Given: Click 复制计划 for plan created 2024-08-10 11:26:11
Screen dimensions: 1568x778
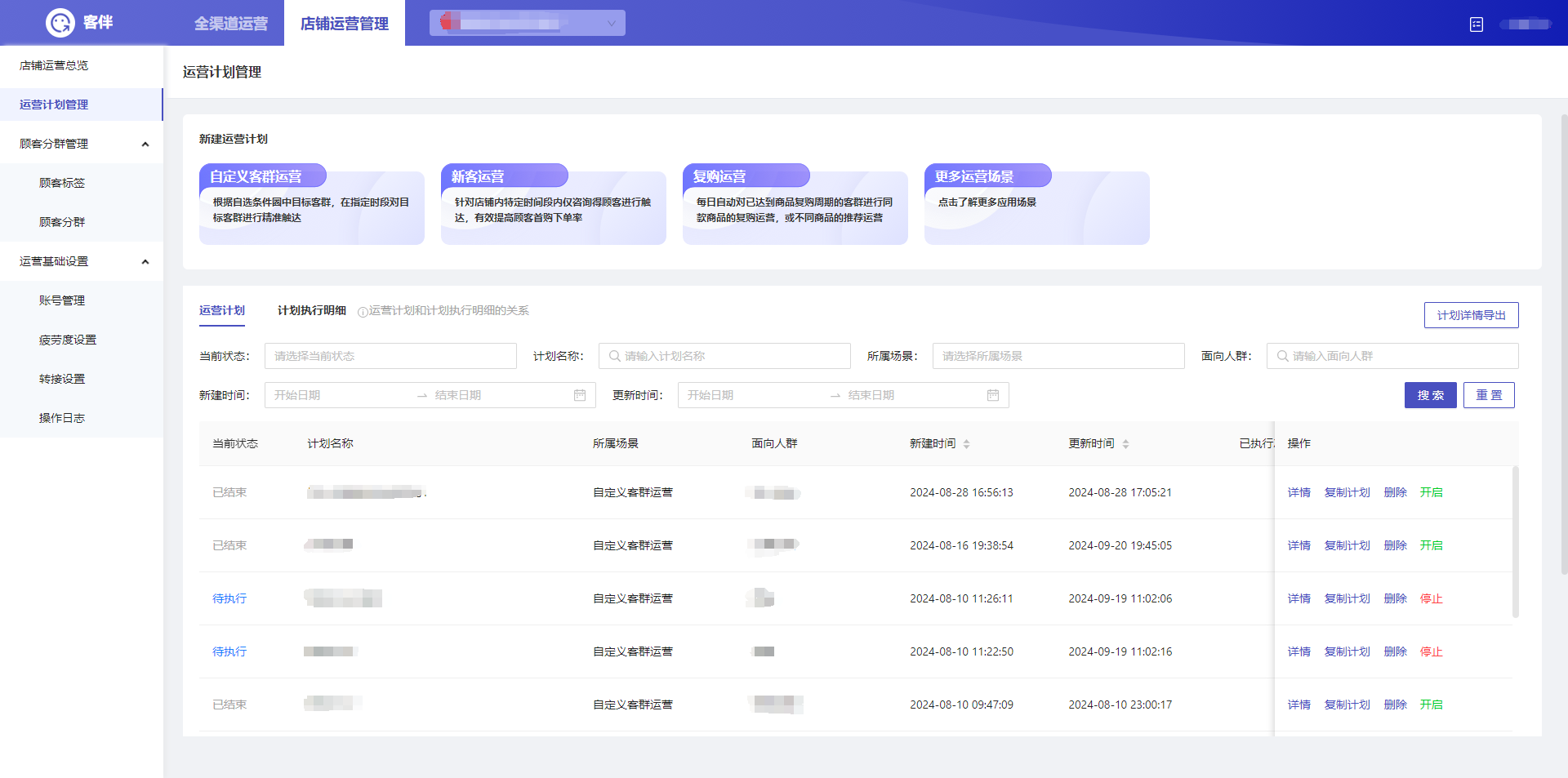Looking at the screenshot, I should tap(1347, 598).
